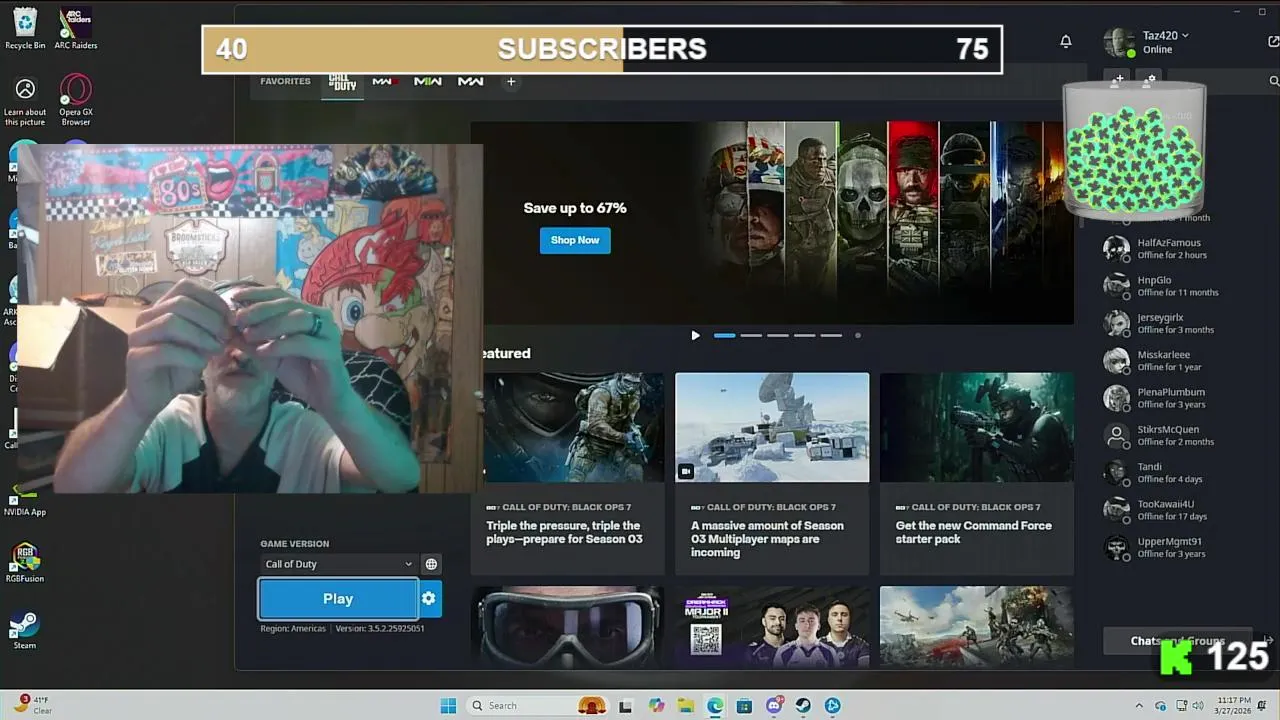The width and height of the screenshot is (1280, 720).
Task: Open Task View in the taskbar
Action: (626, 705)
